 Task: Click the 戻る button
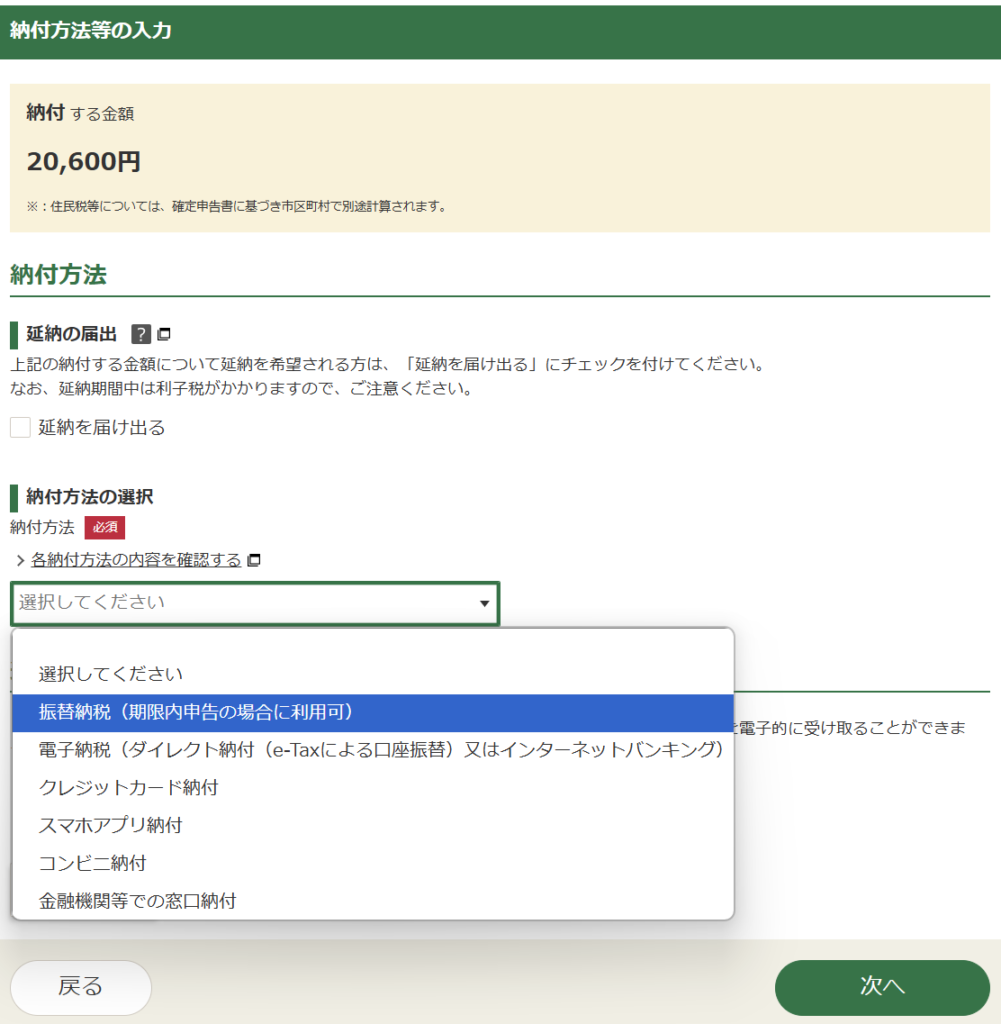click(x=81, y=987)
